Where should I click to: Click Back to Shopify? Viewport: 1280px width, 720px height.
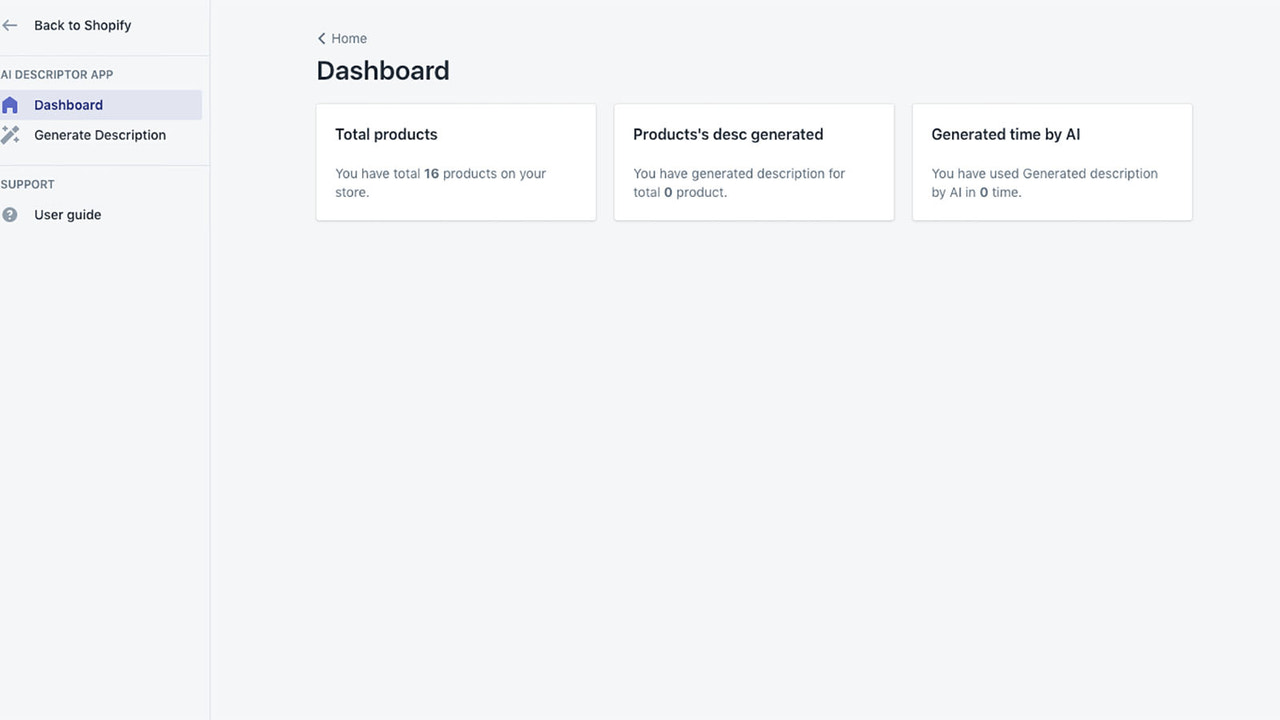point(82,25)
